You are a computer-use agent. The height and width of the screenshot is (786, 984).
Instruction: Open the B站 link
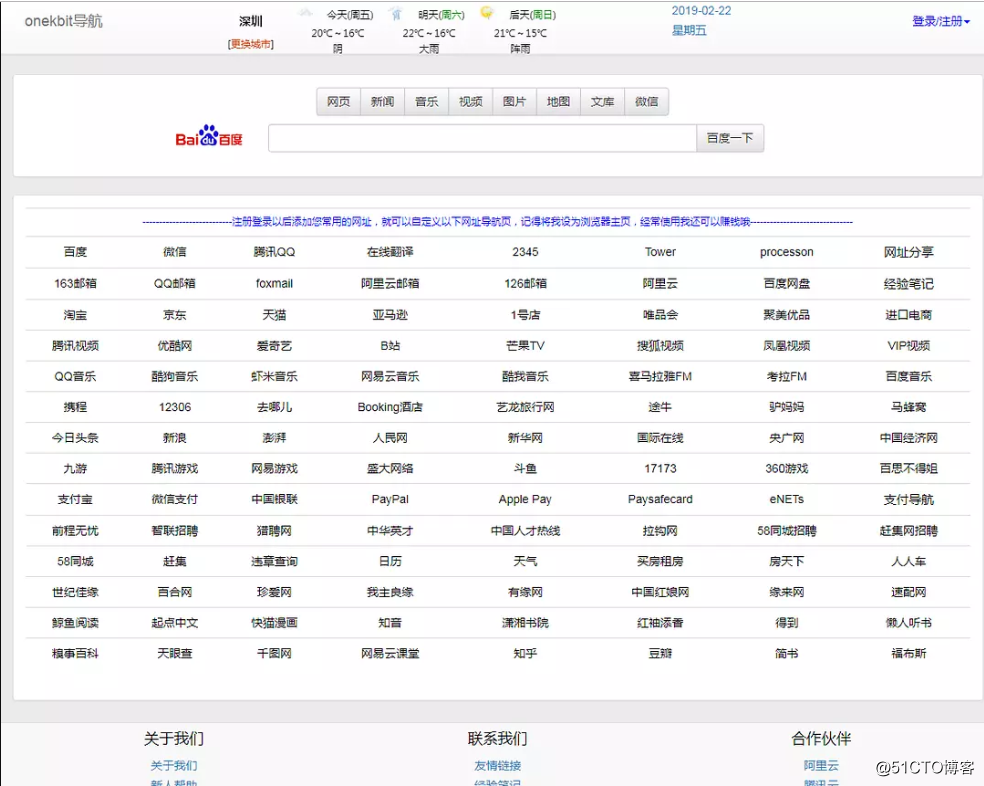coord(390,345)
